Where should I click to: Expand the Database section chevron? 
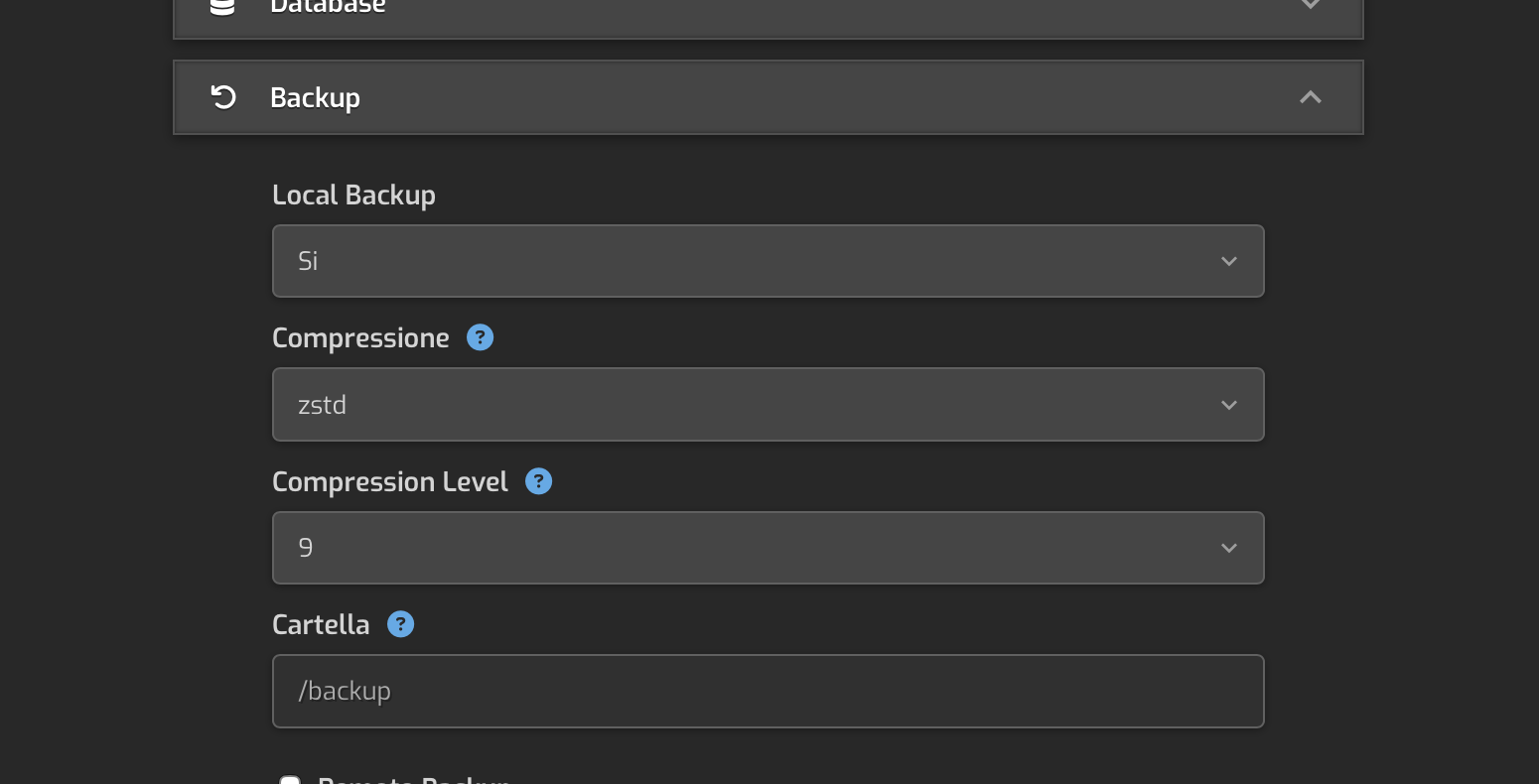click(1311, 5)
